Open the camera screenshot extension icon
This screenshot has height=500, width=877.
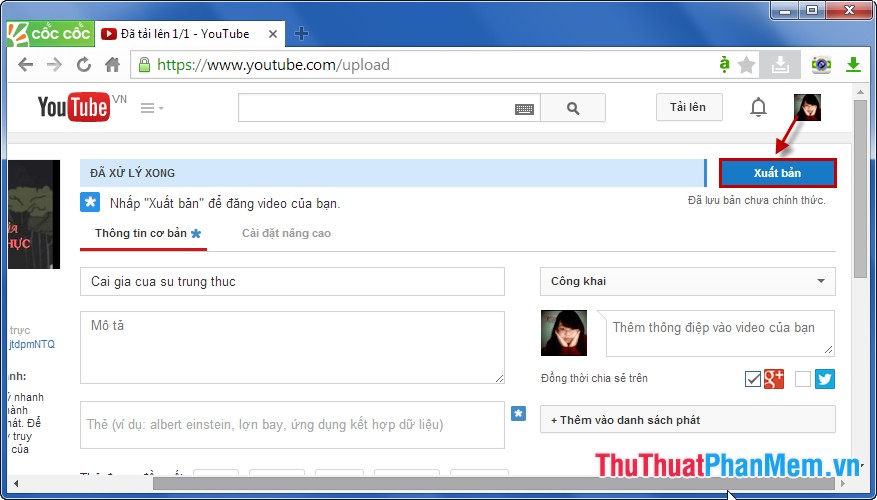coord(821,65)
